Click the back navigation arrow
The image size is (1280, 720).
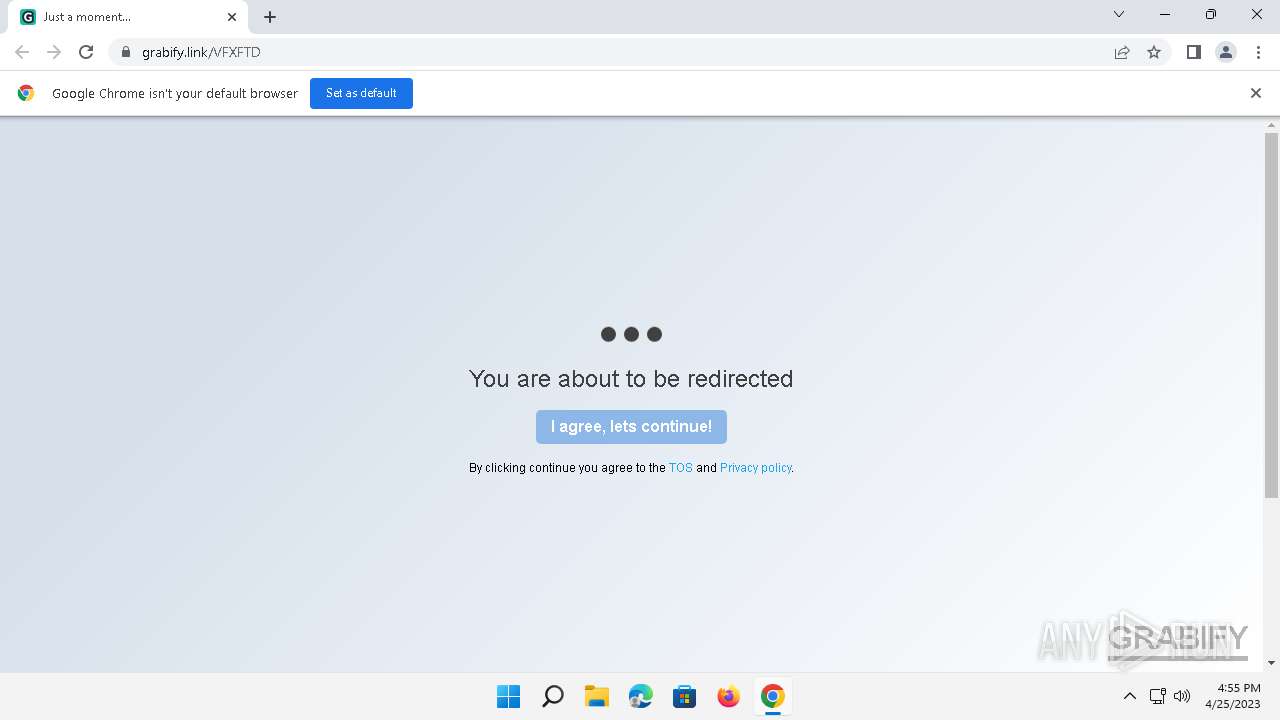point(22,52)
